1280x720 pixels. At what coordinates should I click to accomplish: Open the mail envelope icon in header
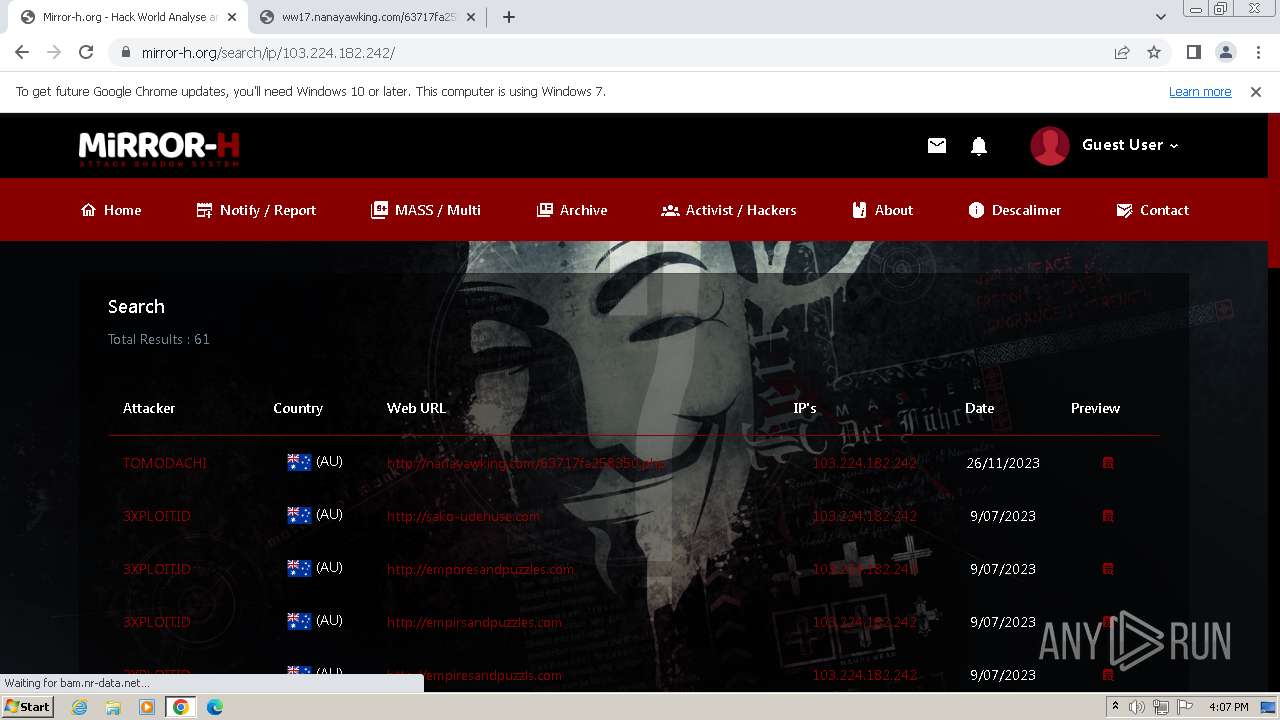pos(936,146)
